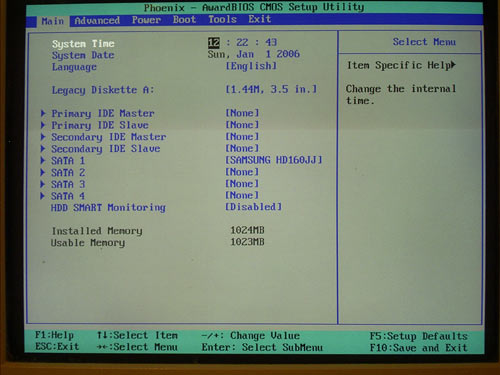Click the Enter: Select SubMenu hint
This screenshot has height=375, width=500.
pos(262,347)
